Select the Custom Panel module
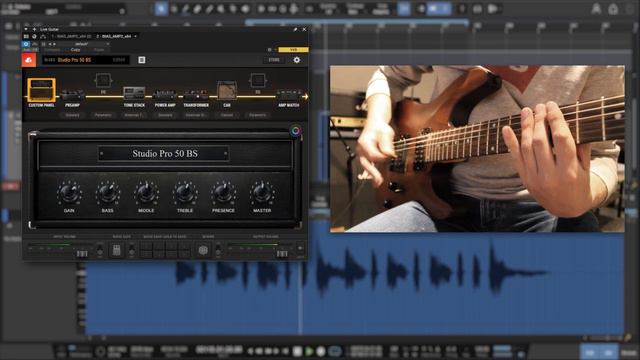 (x=41, y=91)
